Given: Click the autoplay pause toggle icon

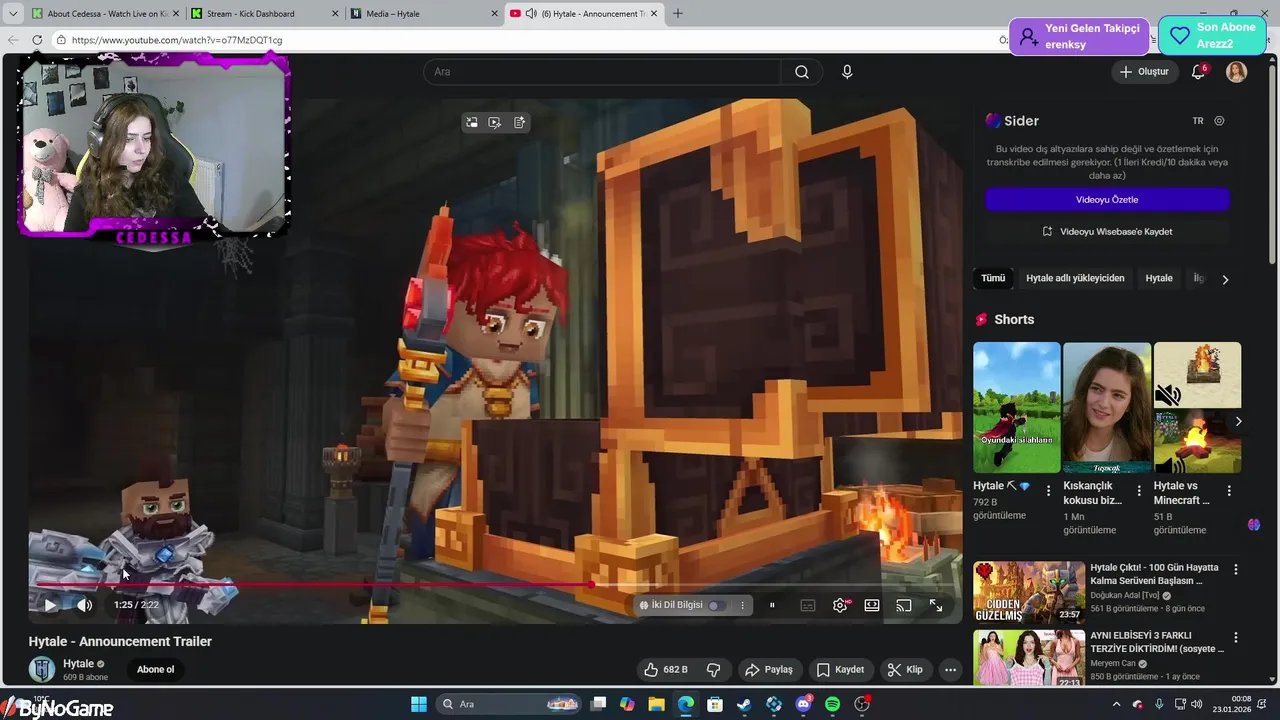Looking at the screenshot, I should [x=772, y=605].
